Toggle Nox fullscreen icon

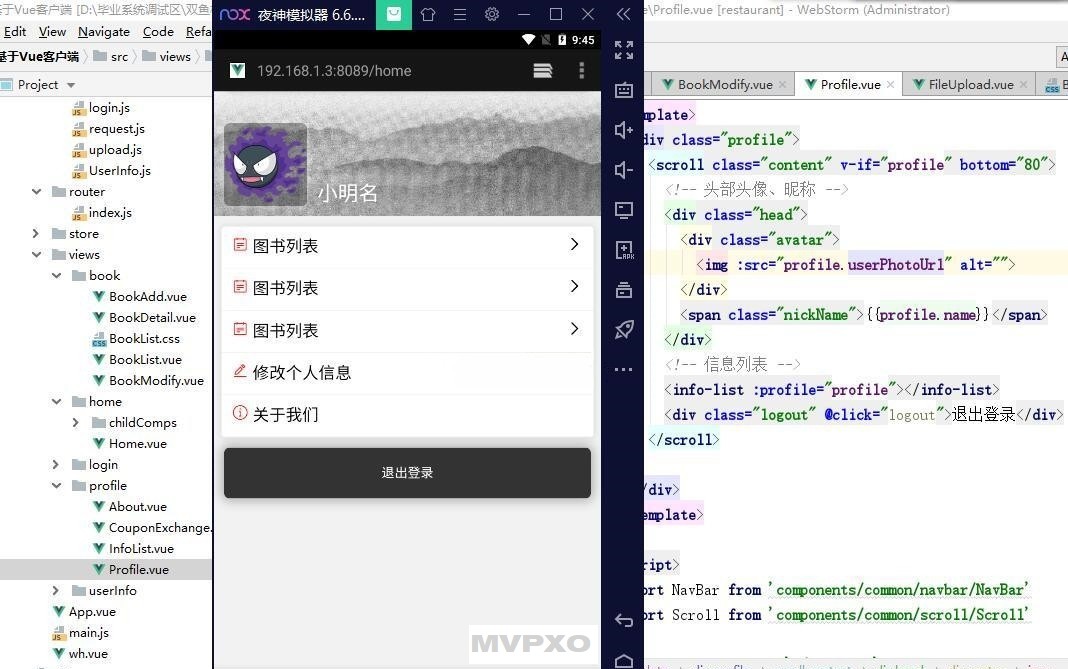[x=624, y=50]
